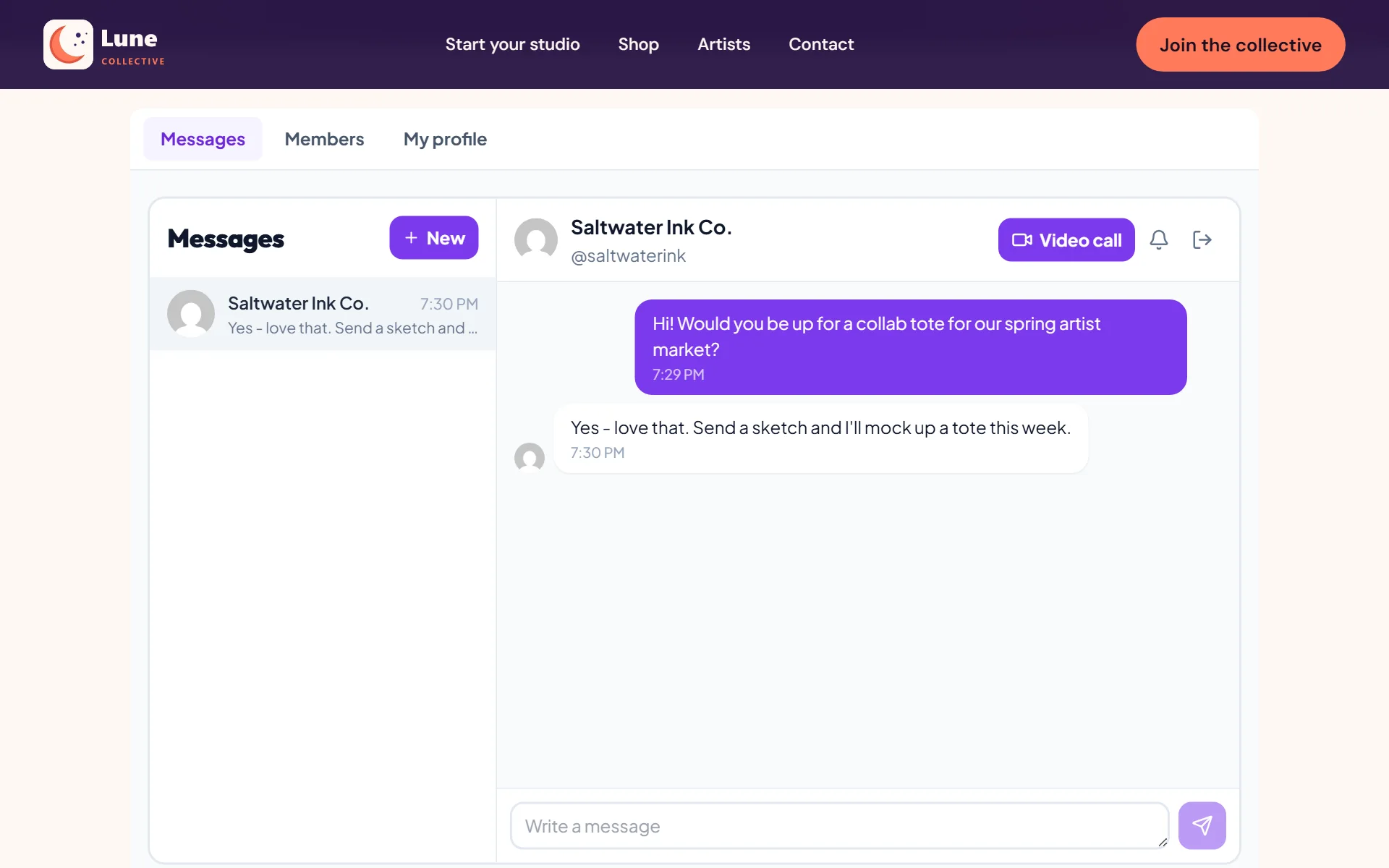Viewport: 1389px width, 868px height.
Task: Click the Lune Collective wordmark
Action: tap(132, 46)
